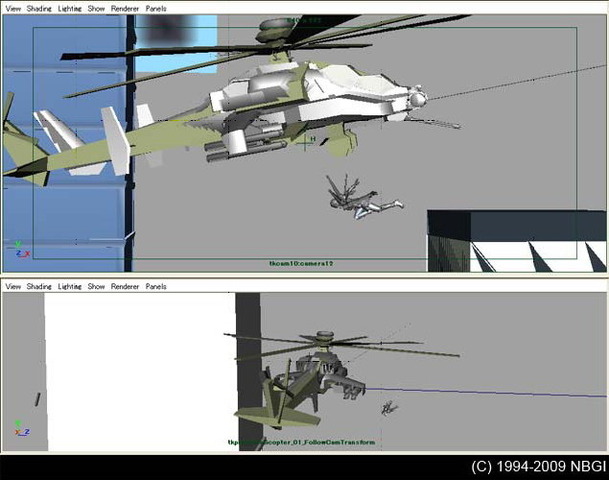Open Renderer menu in the top viewport

pos(125,8)
